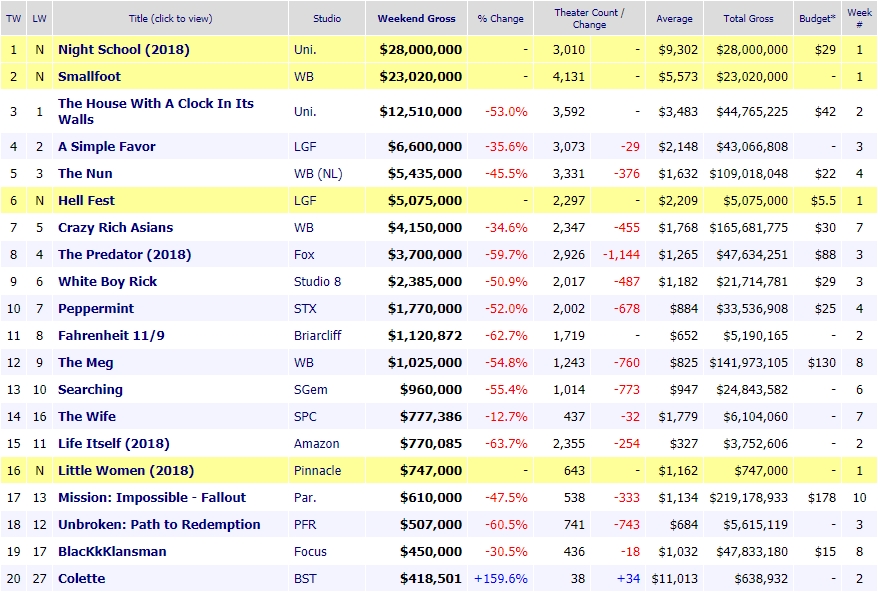Open the Searching movie page
This screenshot has height=592, width=878.
(90, 389)
